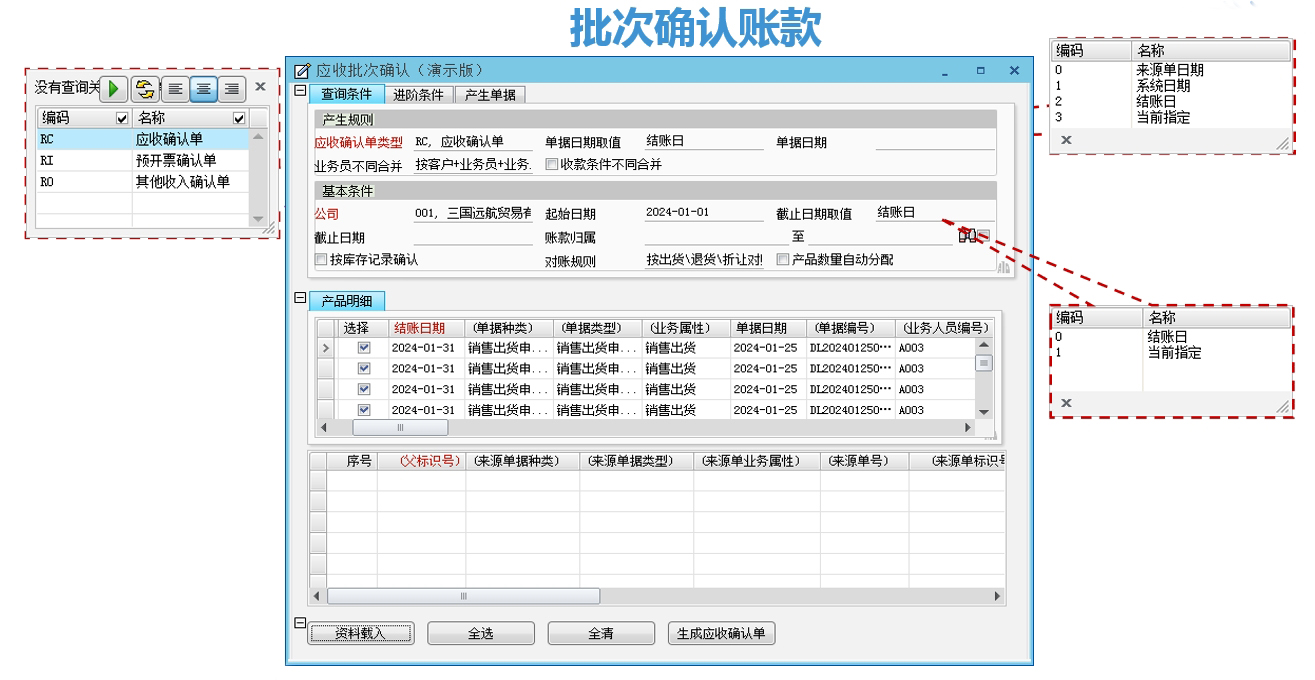Choose 当前指定 in the two-option popup
This screenshot has height=680, width=1315.
pyautogui.click(x=1175, y=353)
